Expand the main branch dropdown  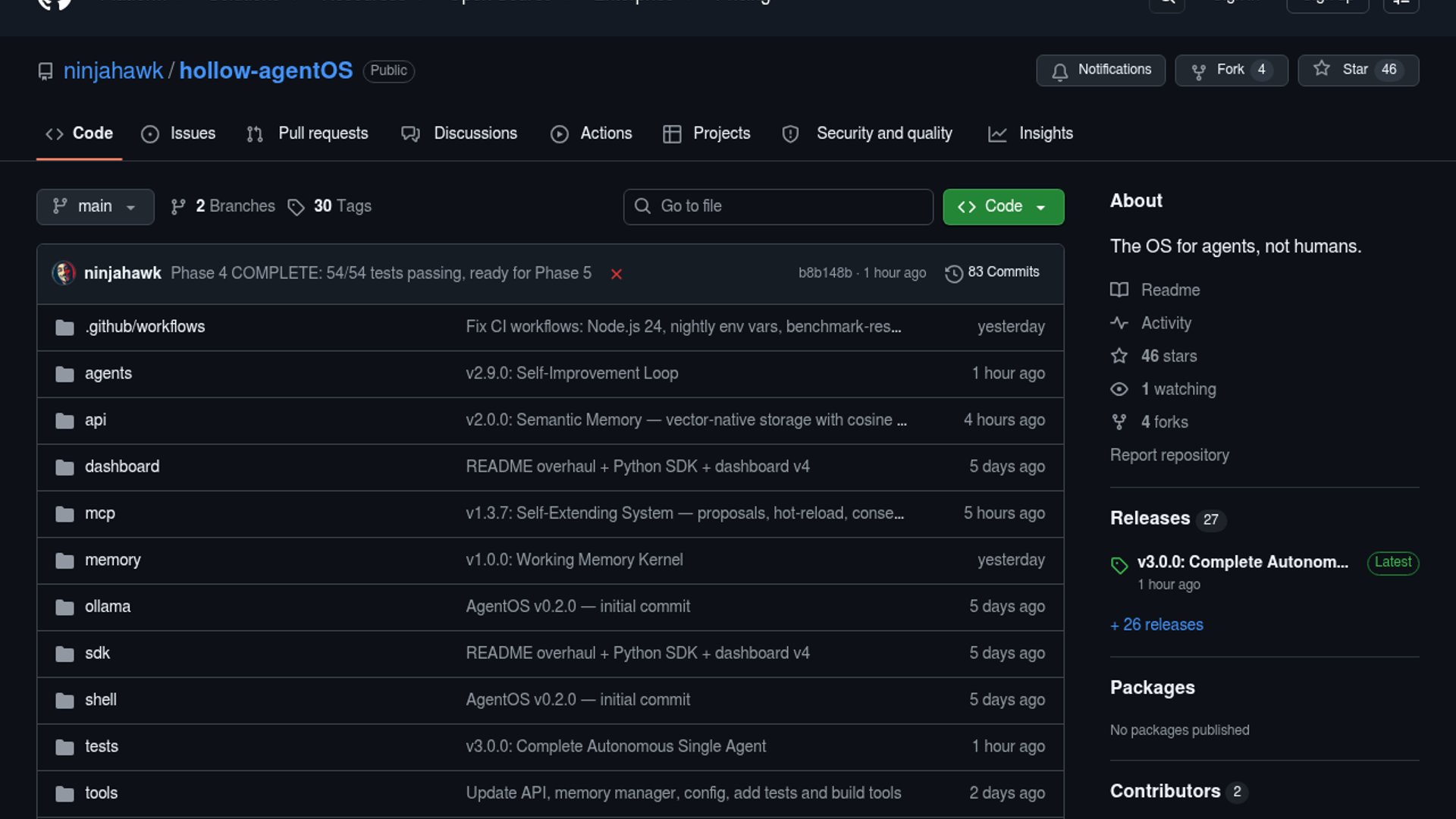pyautogui.click(x=95, y=206)
